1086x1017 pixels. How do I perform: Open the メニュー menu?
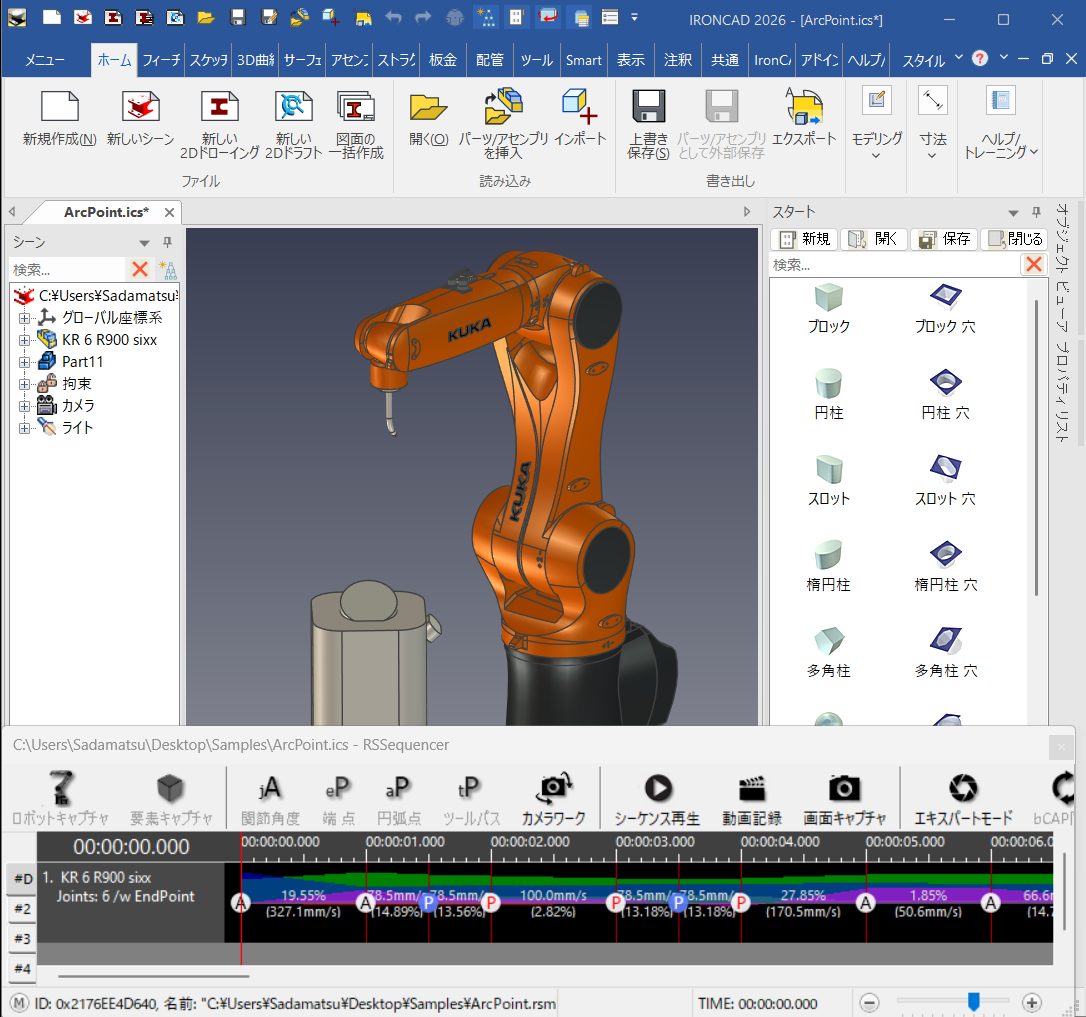pos(45,60)
